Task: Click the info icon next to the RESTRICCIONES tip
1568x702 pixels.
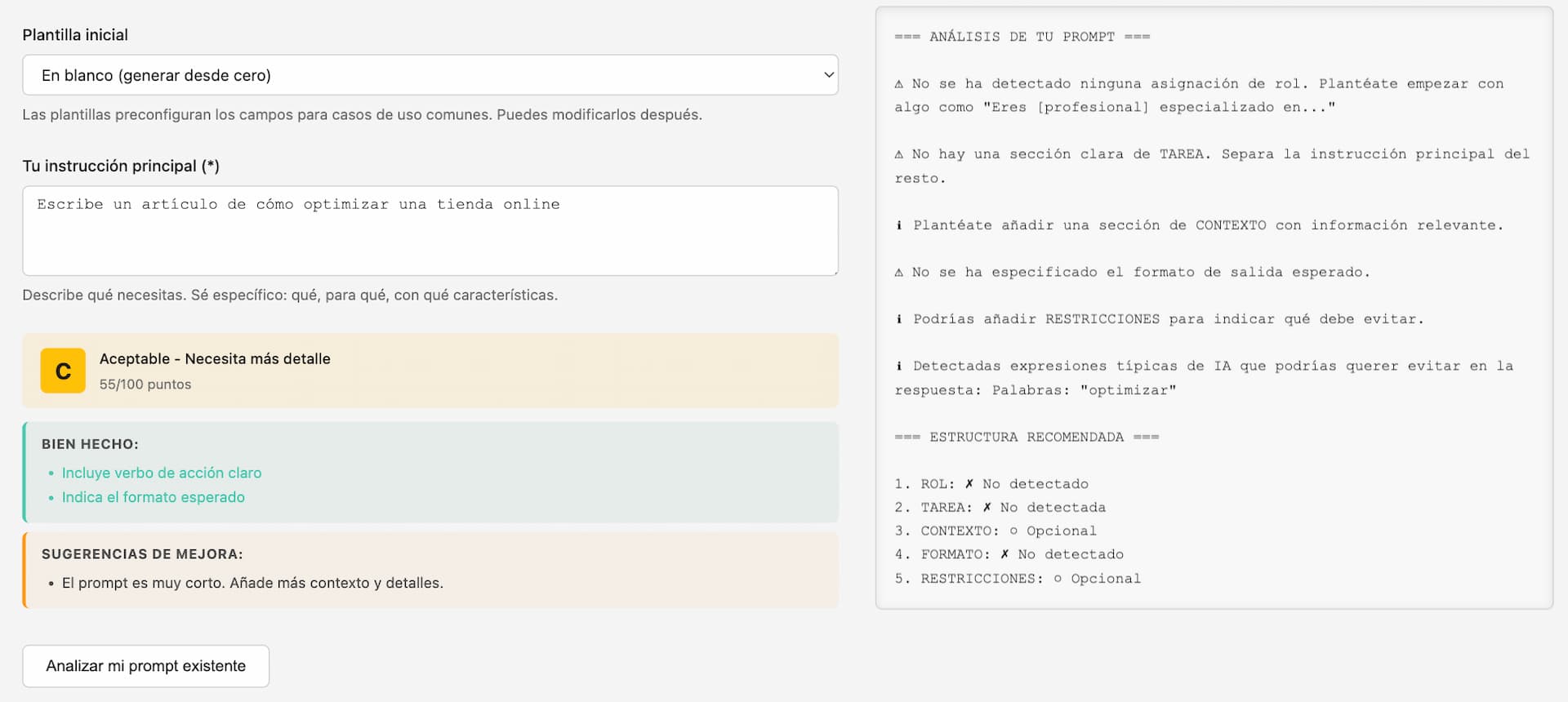Action: pos(899,319)
